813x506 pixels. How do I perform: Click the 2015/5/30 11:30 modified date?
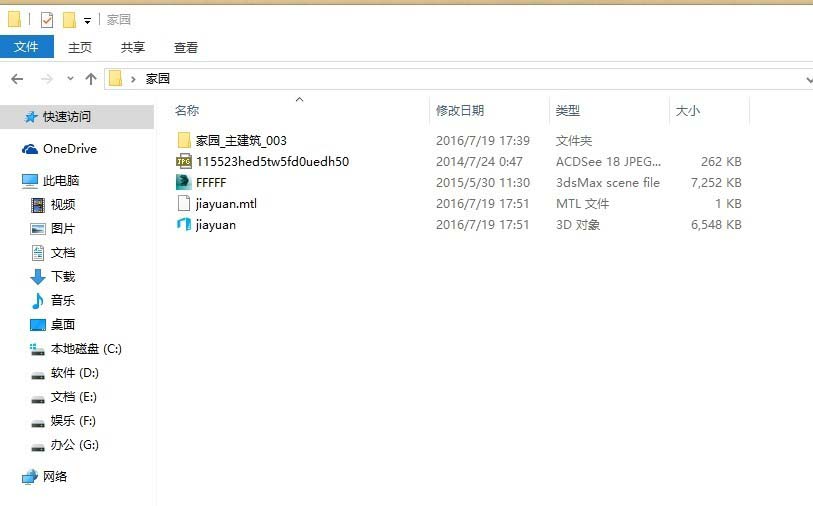pyautogui.click(x=483, y=182)
